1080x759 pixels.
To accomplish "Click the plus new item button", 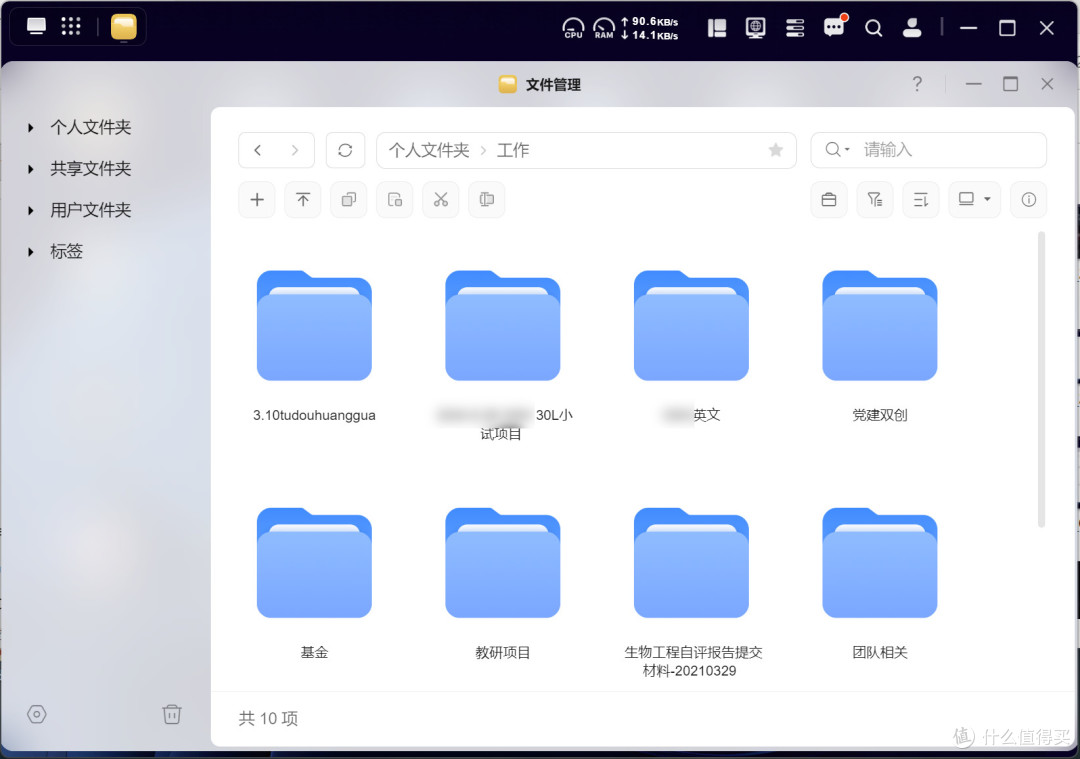I will [x=257, y=200].
